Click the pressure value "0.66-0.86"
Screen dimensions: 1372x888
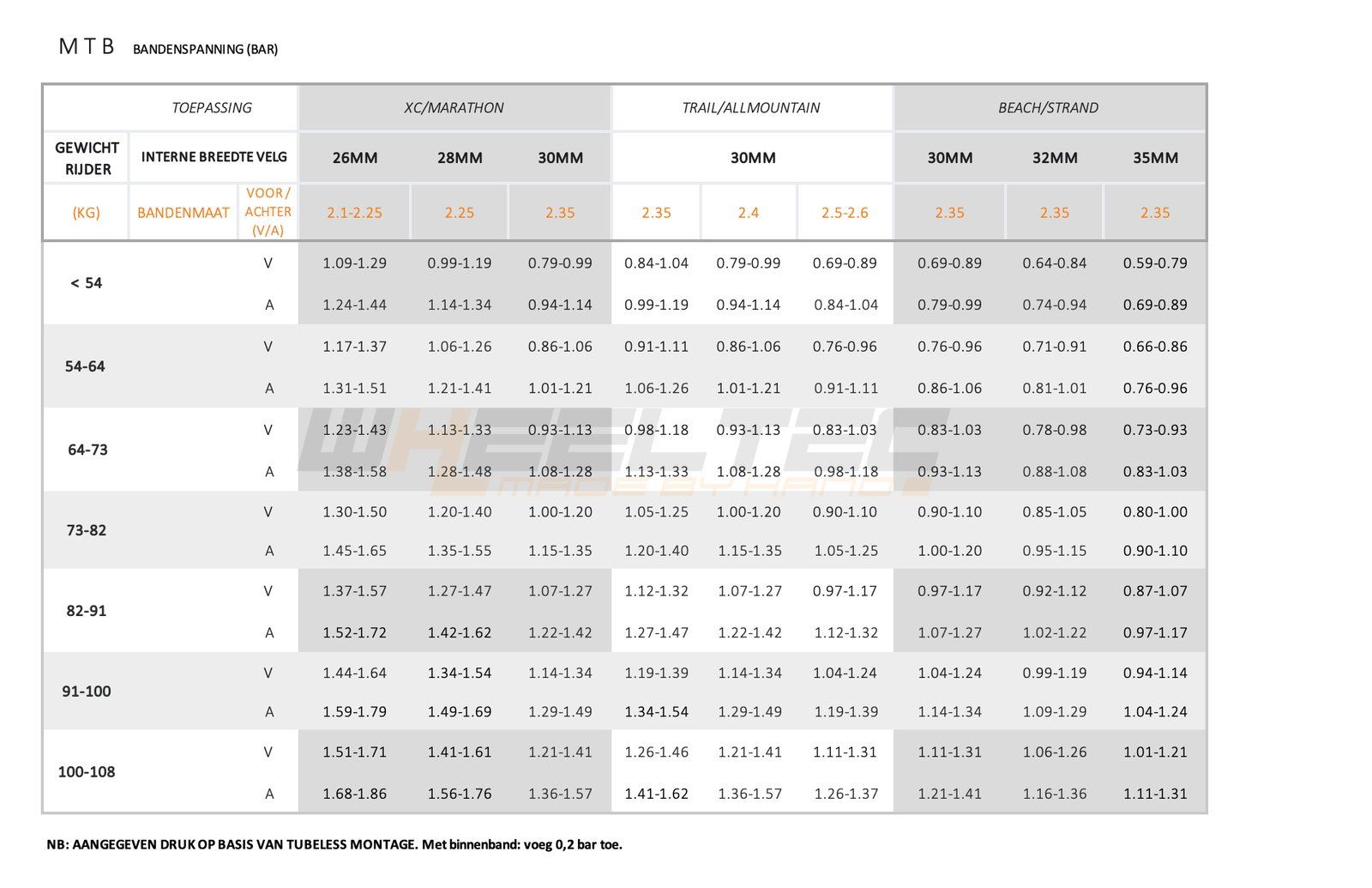point(1155,347)
